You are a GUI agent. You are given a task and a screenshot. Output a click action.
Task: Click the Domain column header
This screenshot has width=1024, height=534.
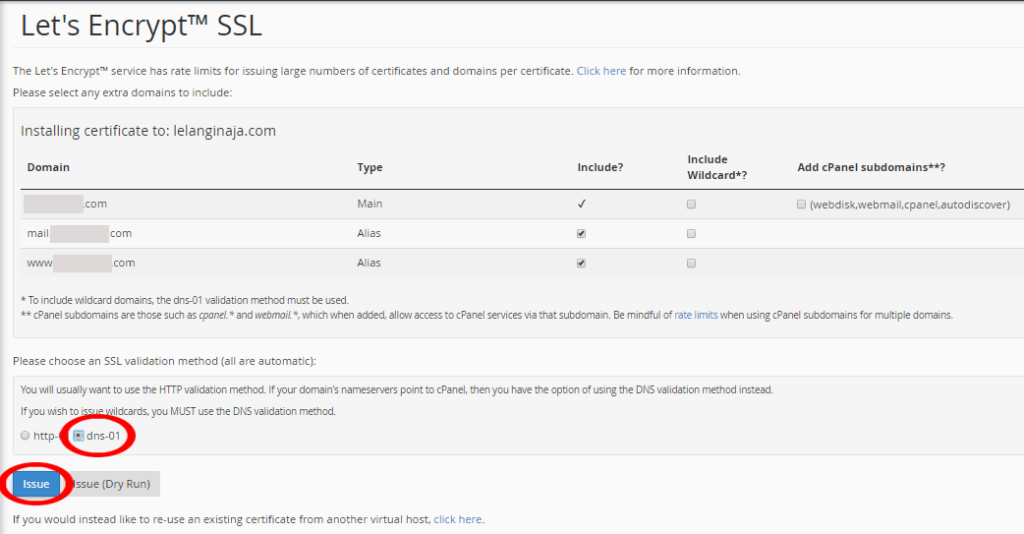click(x=48, y=167)
